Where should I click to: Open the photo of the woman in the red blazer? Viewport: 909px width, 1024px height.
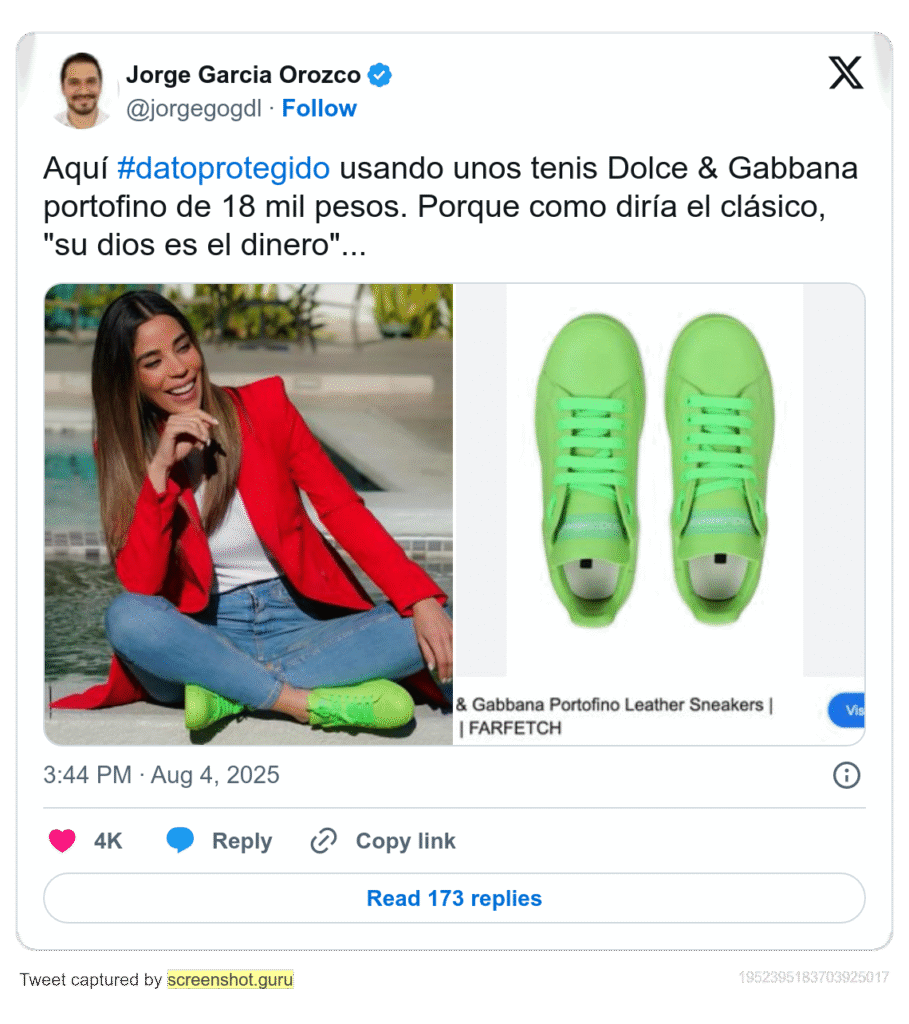[x=248, y=514]
